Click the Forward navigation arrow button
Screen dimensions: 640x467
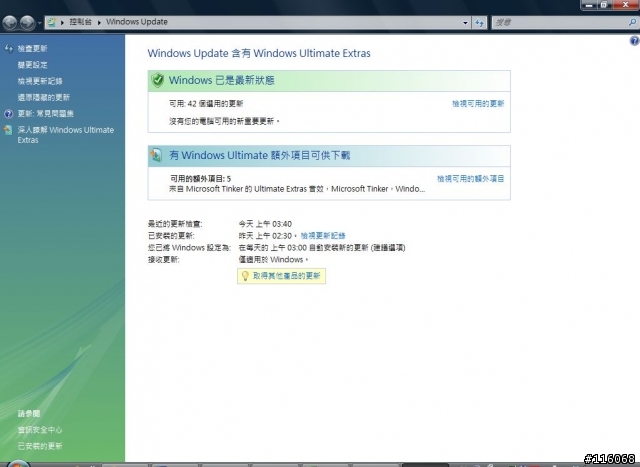click(27, 22)
